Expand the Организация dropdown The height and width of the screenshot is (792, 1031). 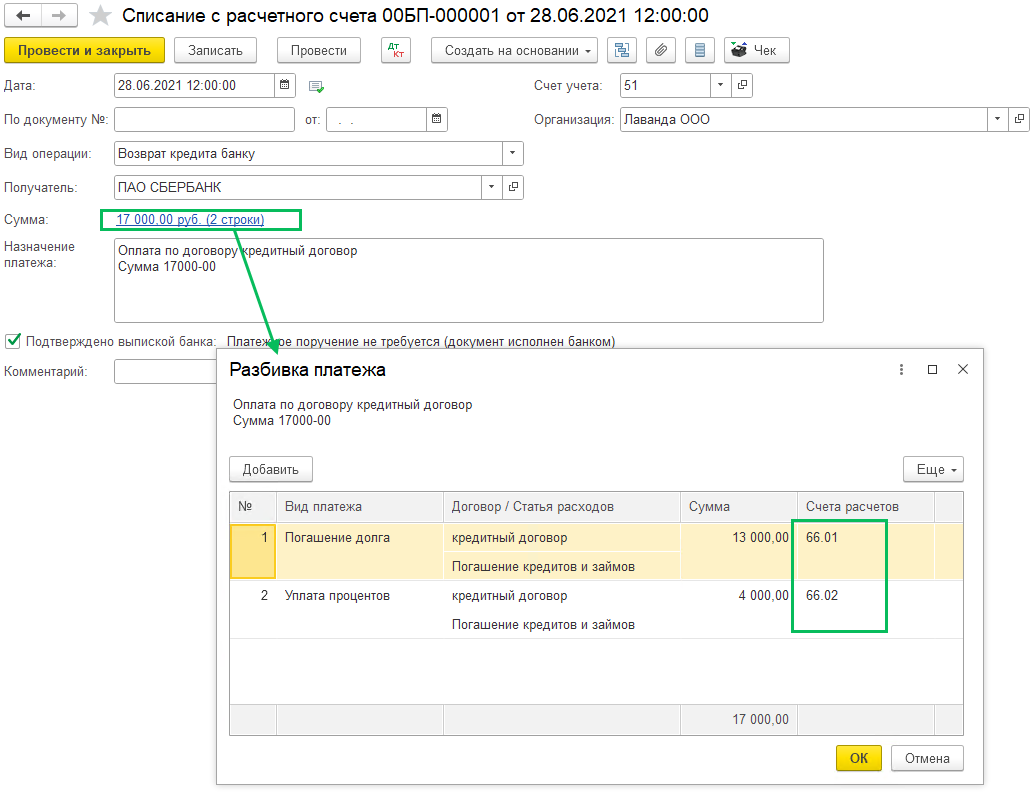pos(998,119)
